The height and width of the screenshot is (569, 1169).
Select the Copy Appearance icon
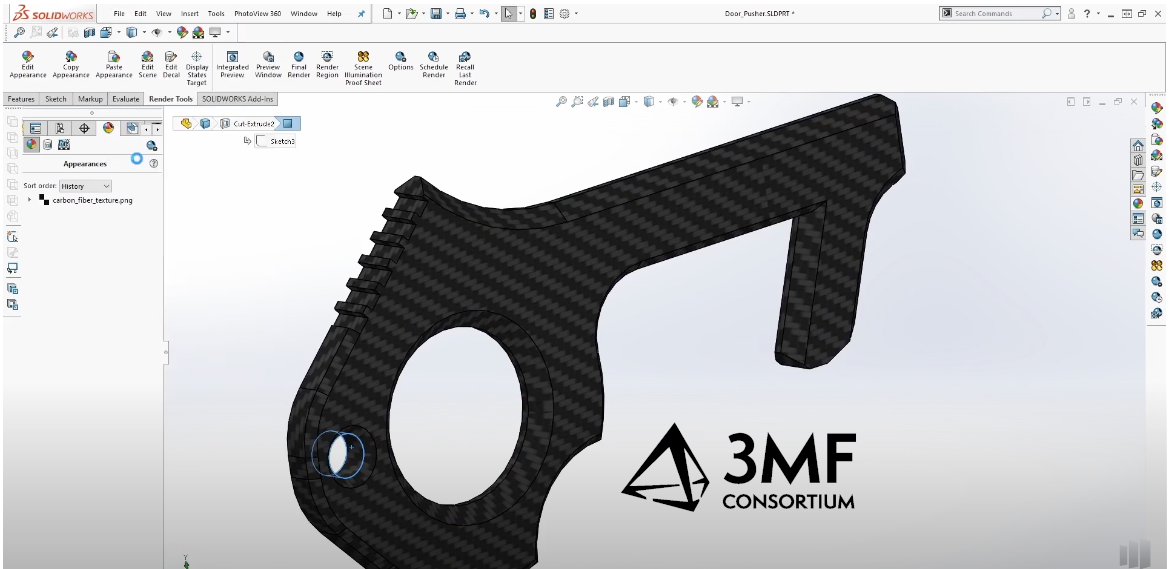71,64
